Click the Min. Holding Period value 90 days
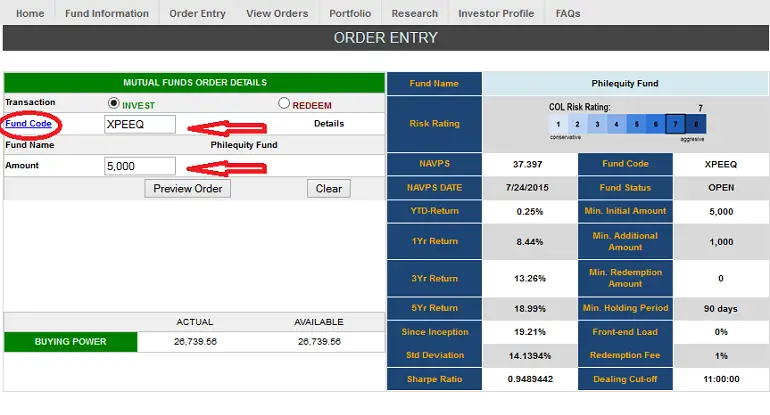Image resolution: width=770 pixels, height=415 pixels. click(720, 308)
